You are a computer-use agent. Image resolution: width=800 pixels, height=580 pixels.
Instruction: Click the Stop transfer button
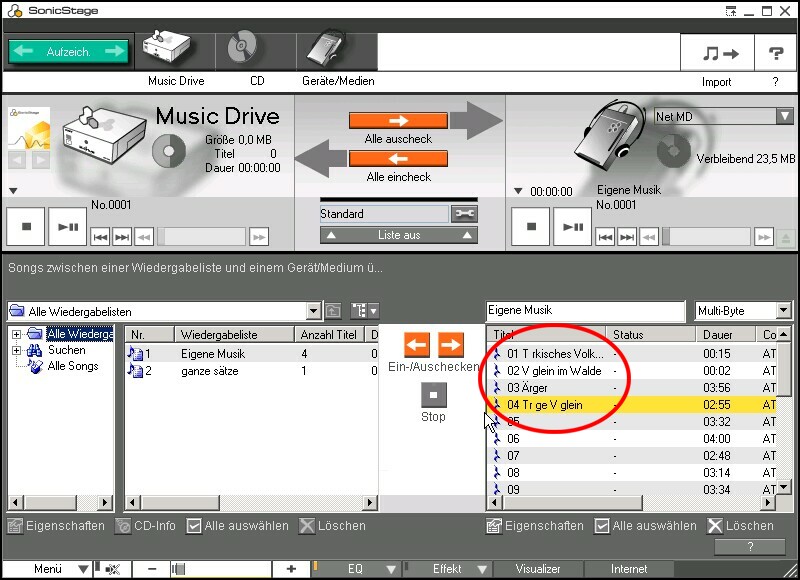(x=434, y=395)
